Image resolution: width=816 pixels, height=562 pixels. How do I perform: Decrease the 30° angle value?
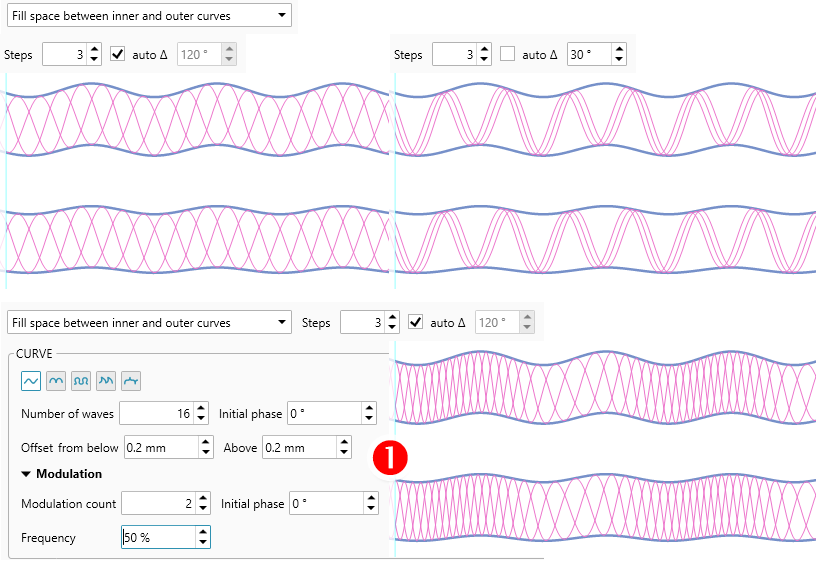click(x=619, y=59)
